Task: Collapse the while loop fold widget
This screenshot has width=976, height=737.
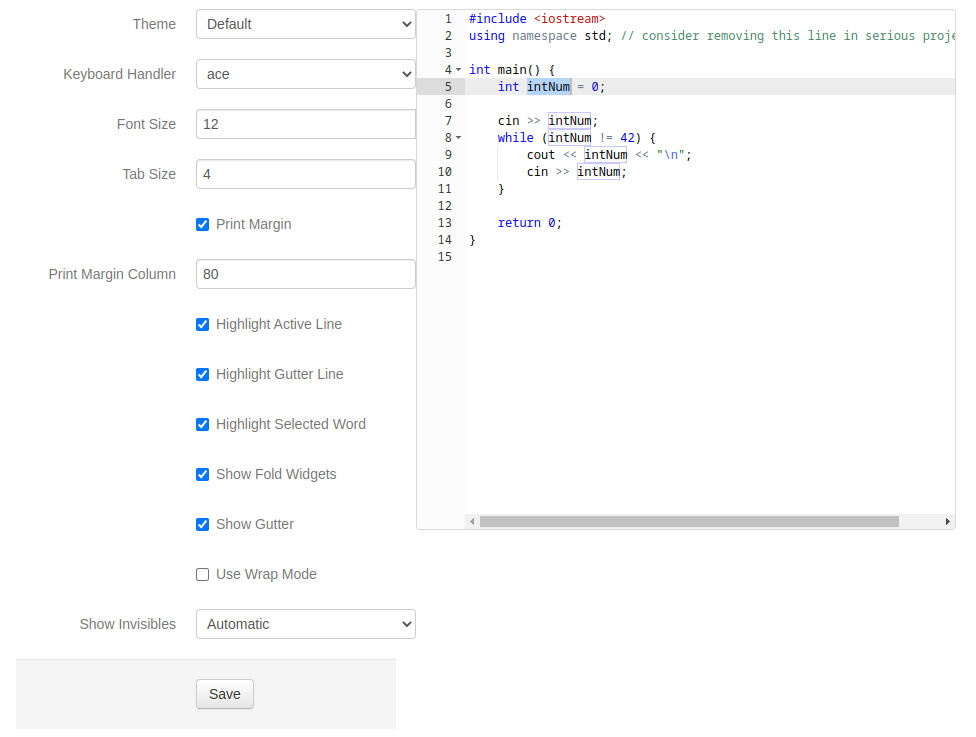Action: pos(458,138)
